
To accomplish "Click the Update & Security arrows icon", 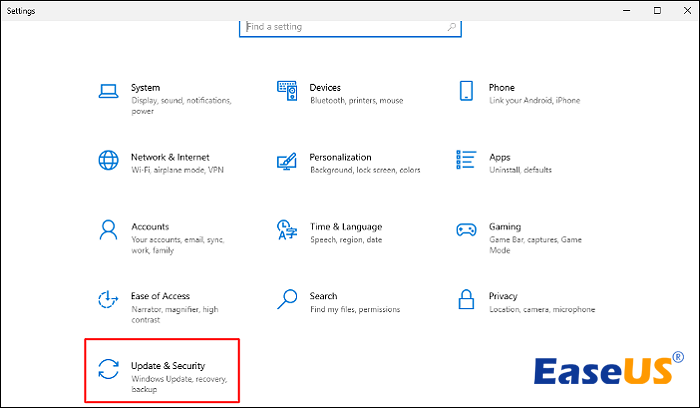I will pyautogui.click(x=108, y=369).
